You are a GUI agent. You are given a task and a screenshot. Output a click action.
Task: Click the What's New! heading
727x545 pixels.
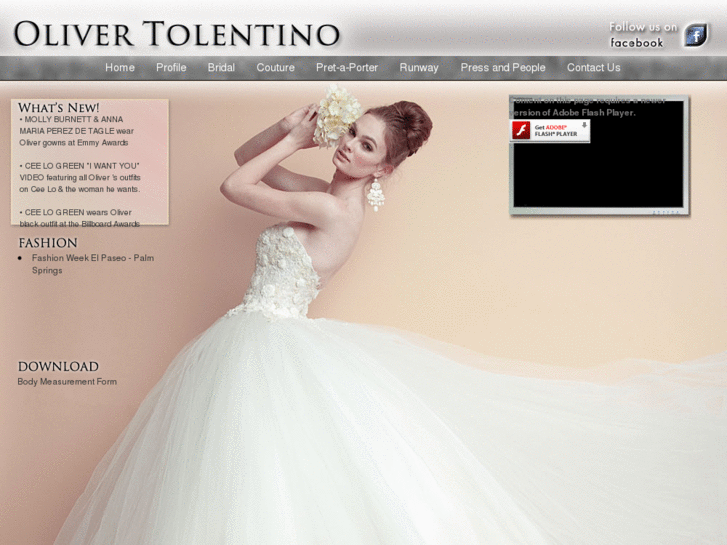[x=58, y=108]
